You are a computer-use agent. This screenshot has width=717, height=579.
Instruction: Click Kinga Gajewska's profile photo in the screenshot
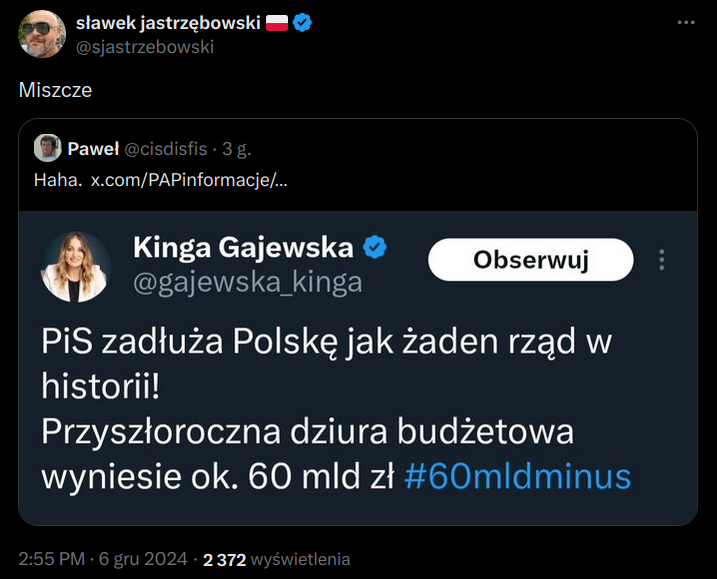pos(74,266)
